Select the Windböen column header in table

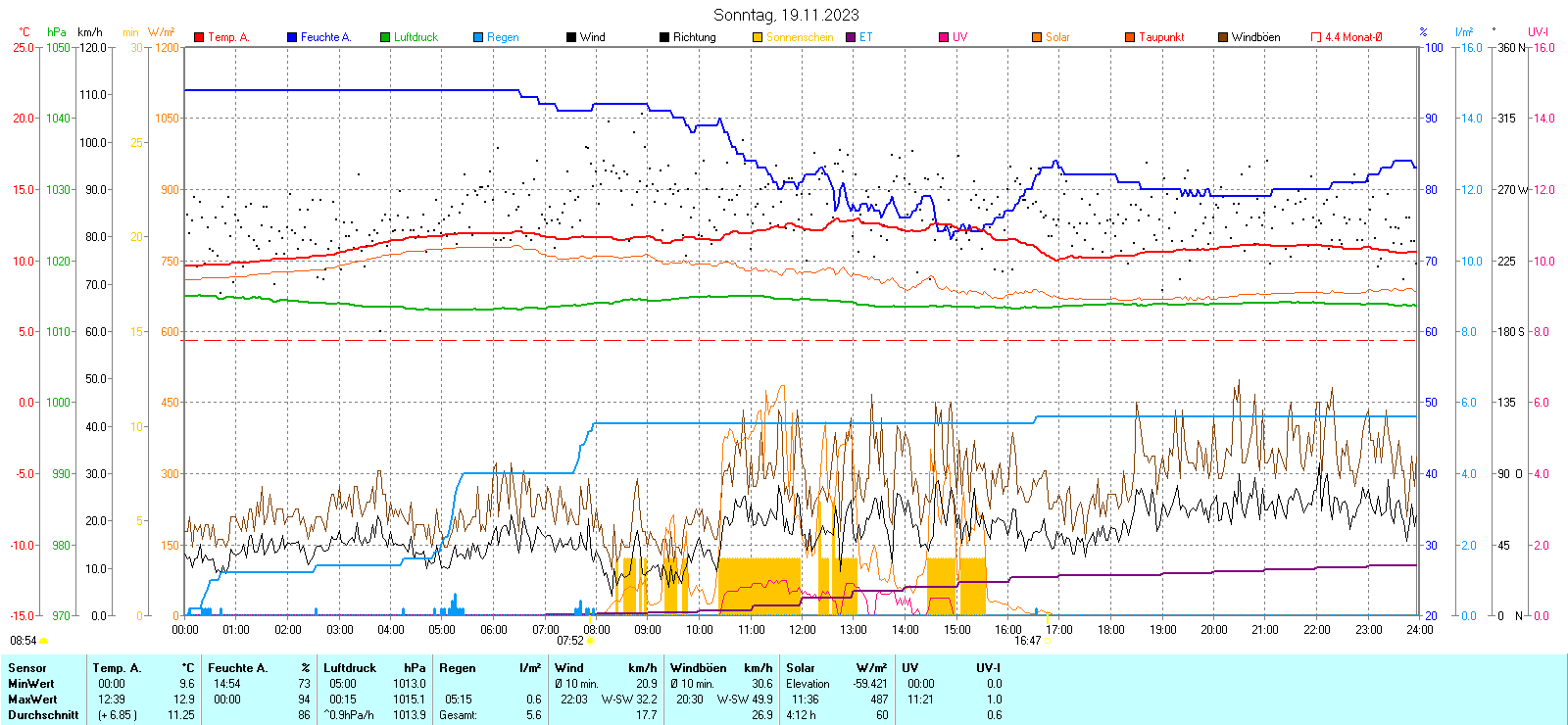[x=699, y=668]
